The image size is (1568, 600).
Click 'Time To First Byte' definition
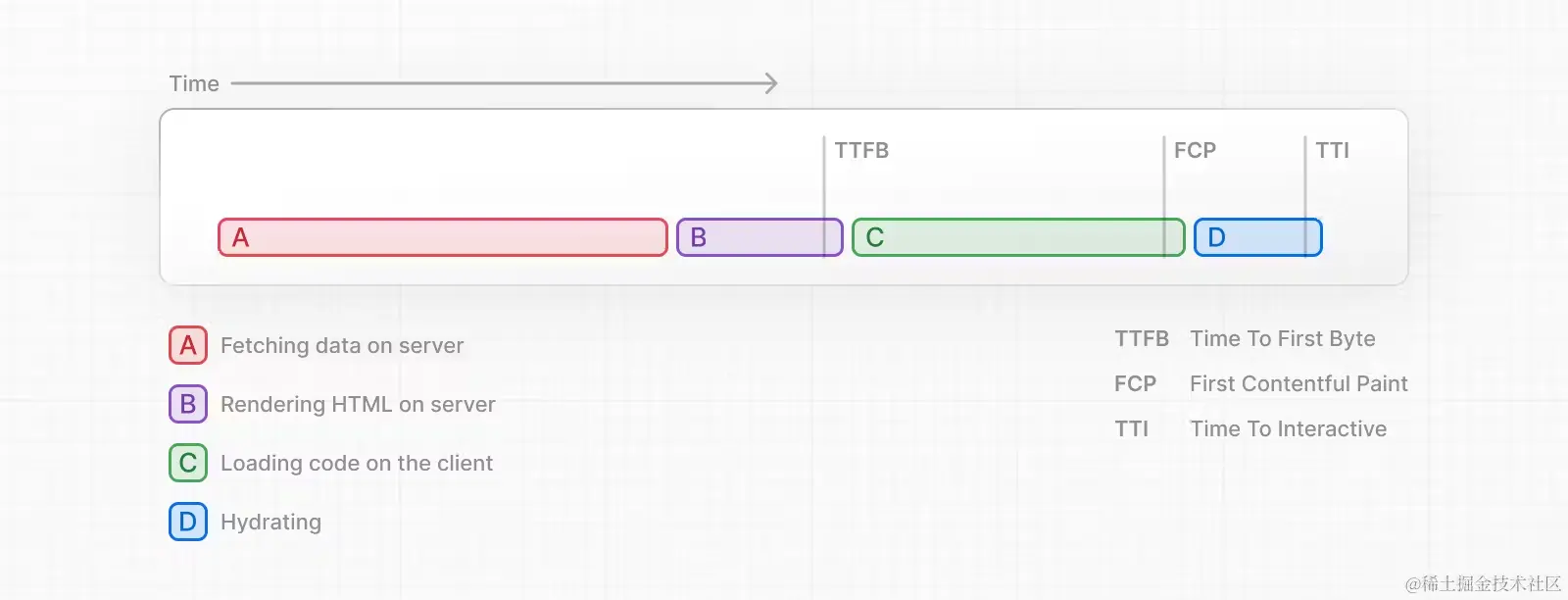pyautogui.click(x=1283, y=338)
